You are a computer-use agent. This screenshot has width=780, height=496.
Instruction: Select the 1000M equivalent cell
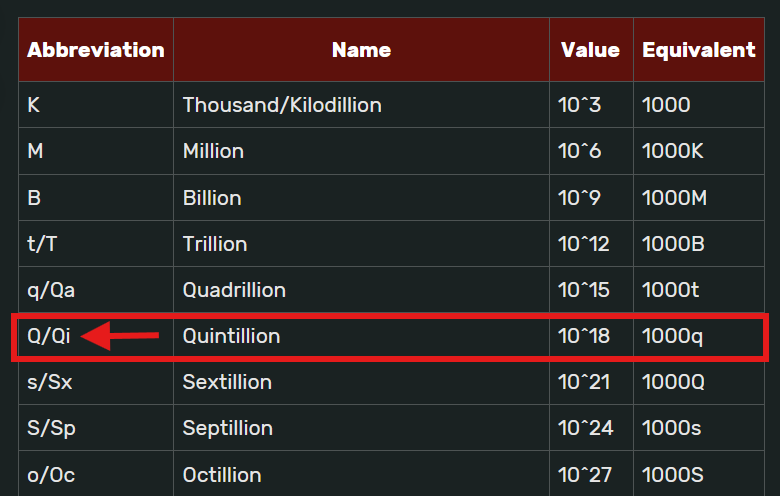675,198
